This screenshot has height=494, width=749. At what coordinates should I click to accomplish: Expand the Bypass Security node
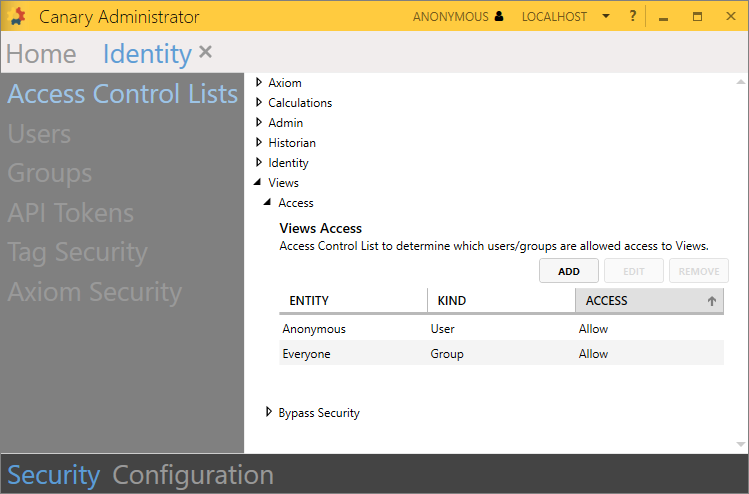[x=269, y=412]
